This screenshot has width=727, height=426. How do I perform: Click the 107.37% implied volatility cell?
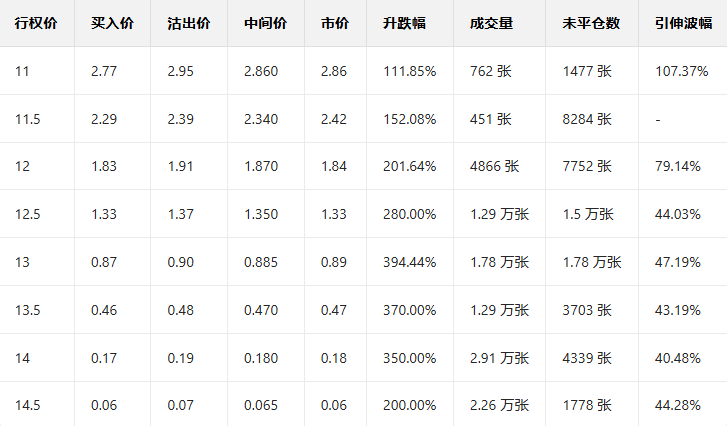coord(681,71)
